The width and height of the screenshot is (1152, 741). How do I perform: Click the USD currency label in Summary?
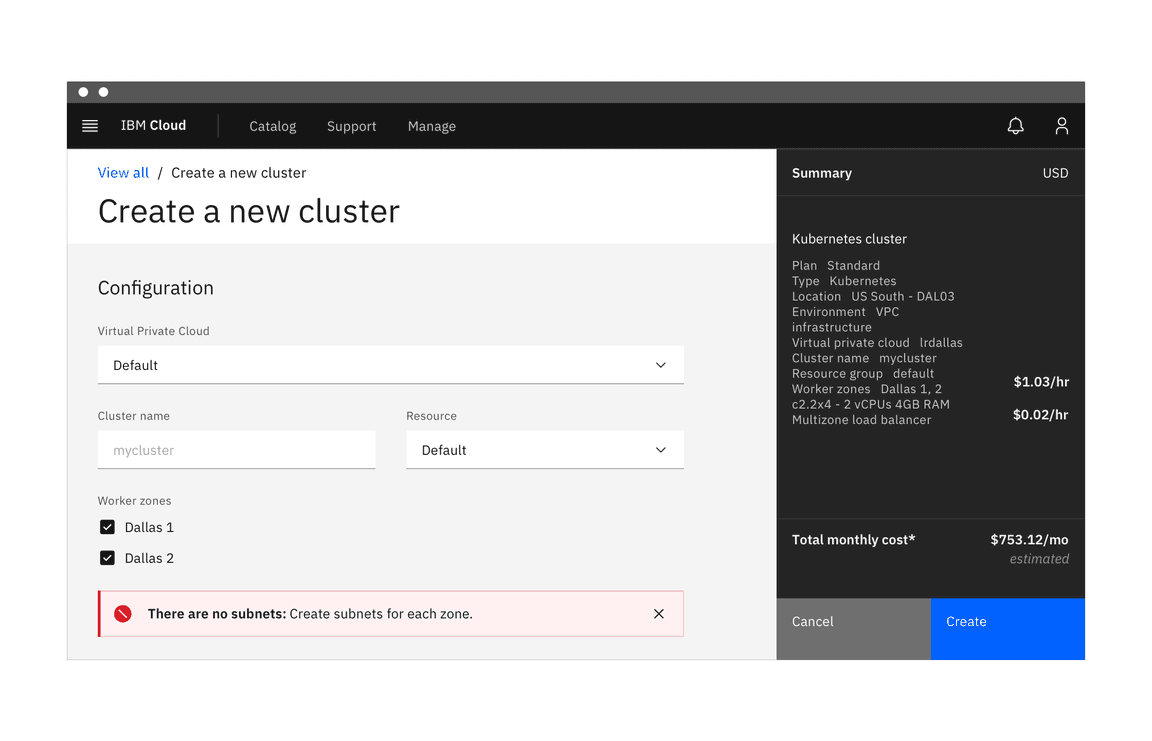(1055, 173)
